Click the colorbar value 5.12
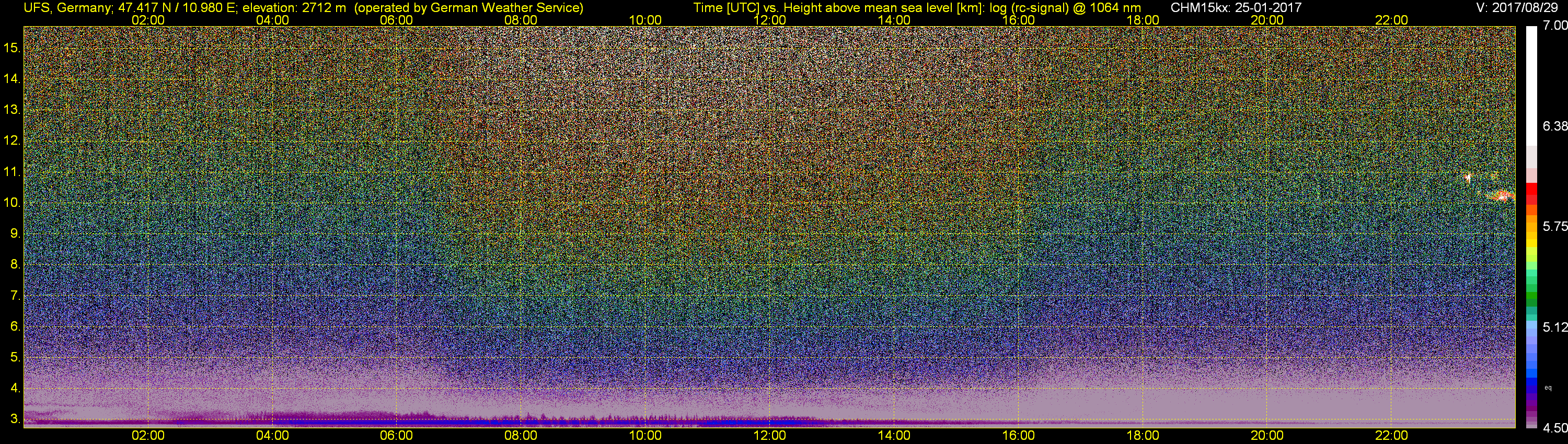Image resolution: width=1568 pixels, height=444 pixels. tap(1555, 327)
